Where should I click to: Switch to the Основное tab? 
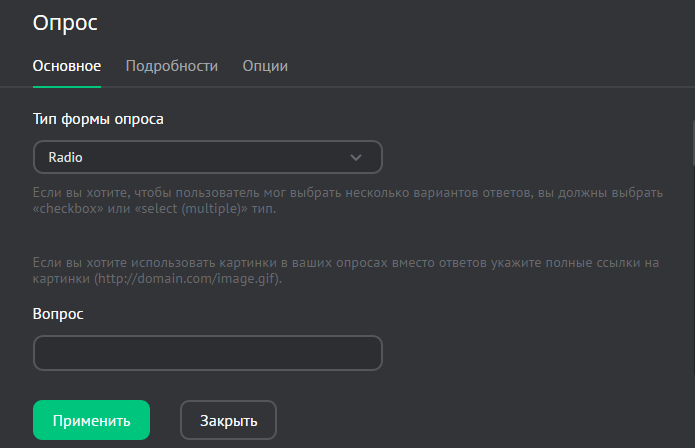[67, 66]
